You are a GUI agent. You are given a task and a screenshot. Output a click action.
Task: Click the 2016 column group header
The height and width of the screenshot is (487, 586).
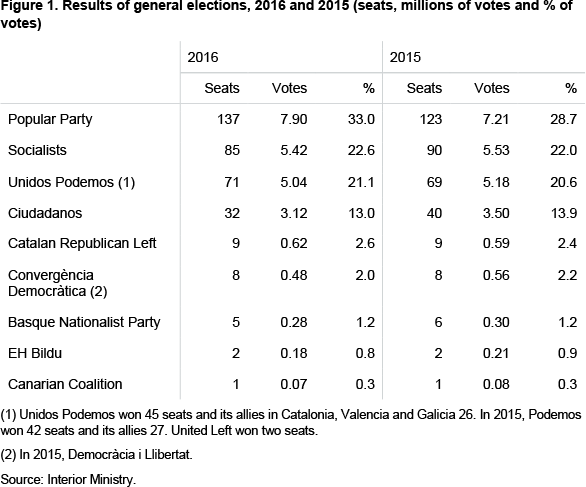[203, 57]
